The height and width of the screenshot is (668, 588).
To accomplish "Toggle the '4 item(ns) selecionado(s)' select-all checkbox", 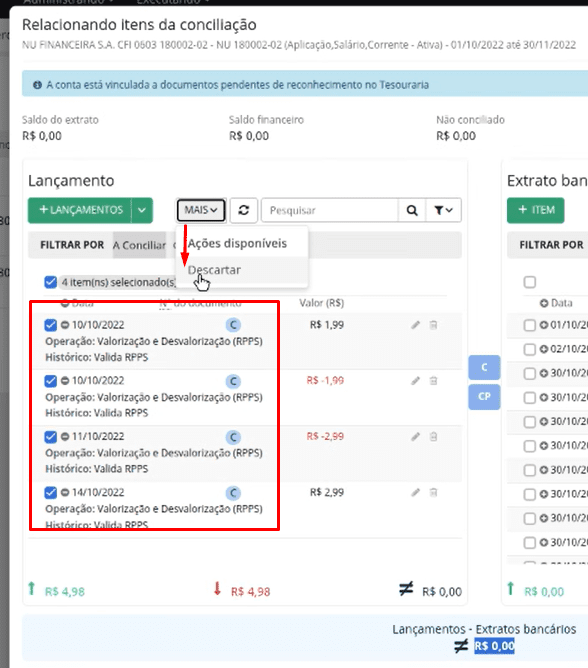I will pos(50,282).
